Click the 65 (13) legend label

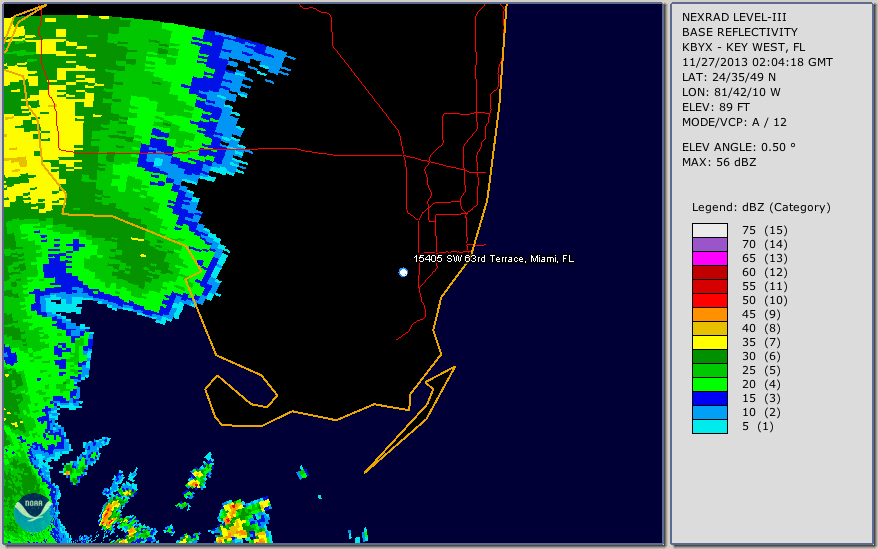(765, 258)
